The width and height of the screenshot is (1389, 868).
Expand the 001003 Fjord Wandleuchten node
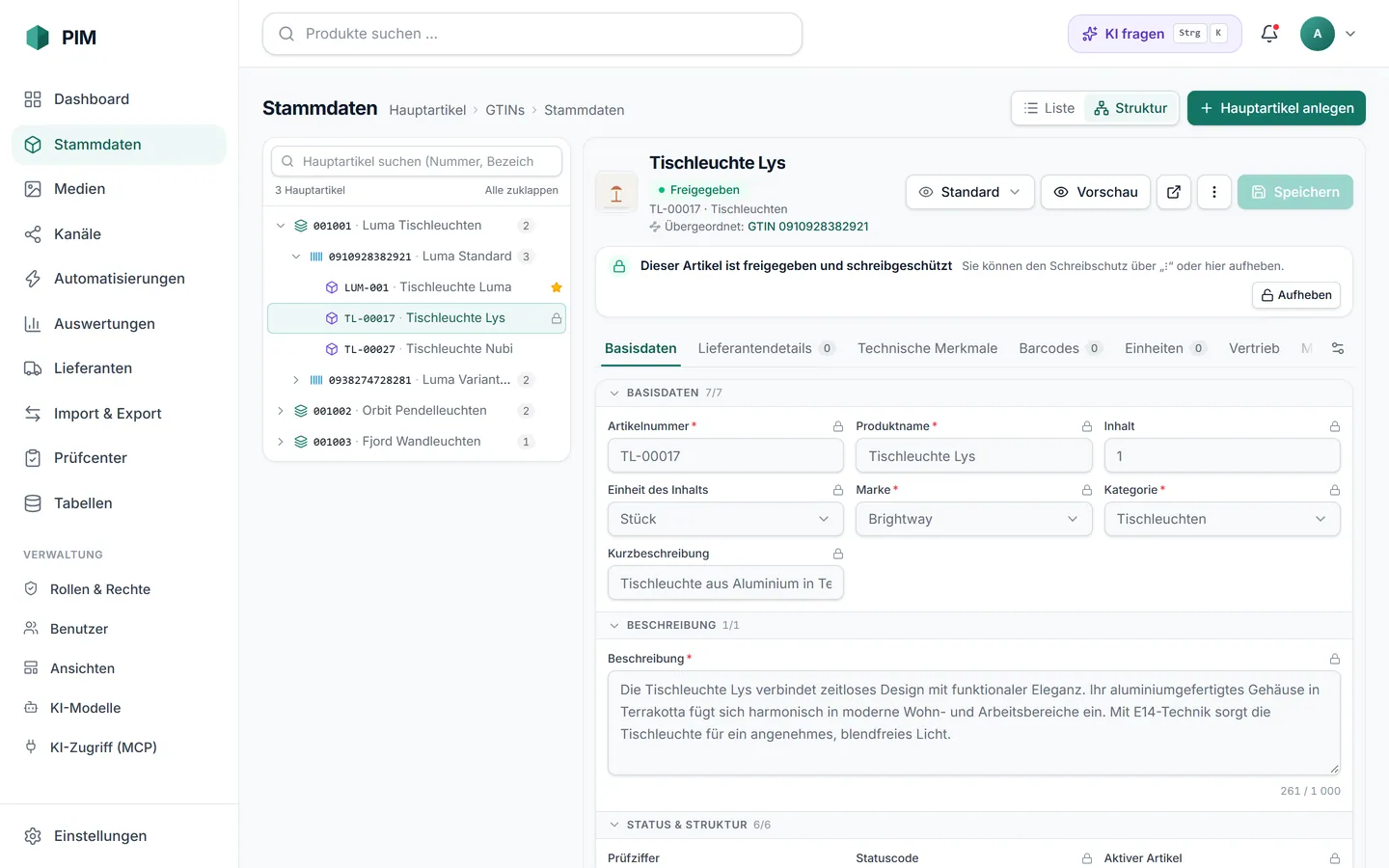pos(281,442)
